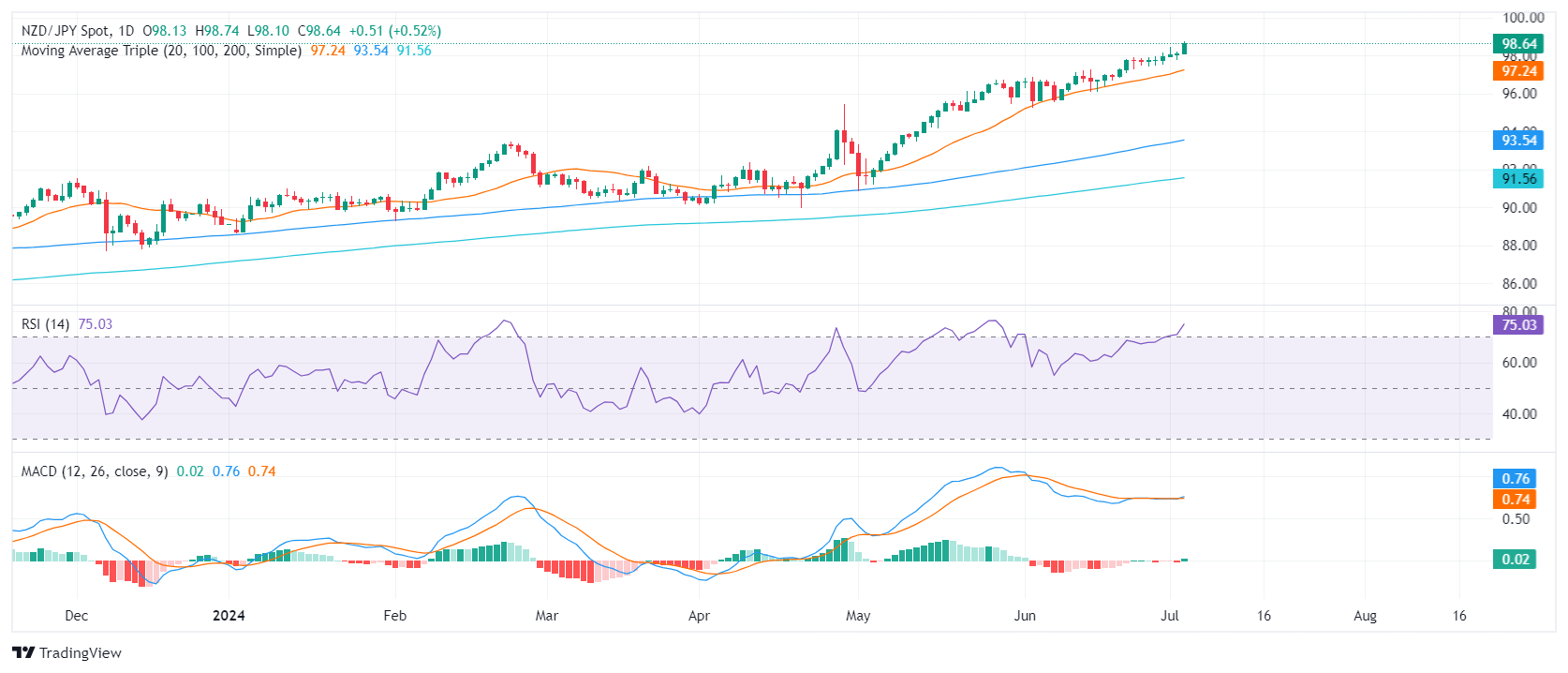The height and width of the screenshot is (673, 1568).
Task: Click the May label on time axis
Action: click(858, 616)
